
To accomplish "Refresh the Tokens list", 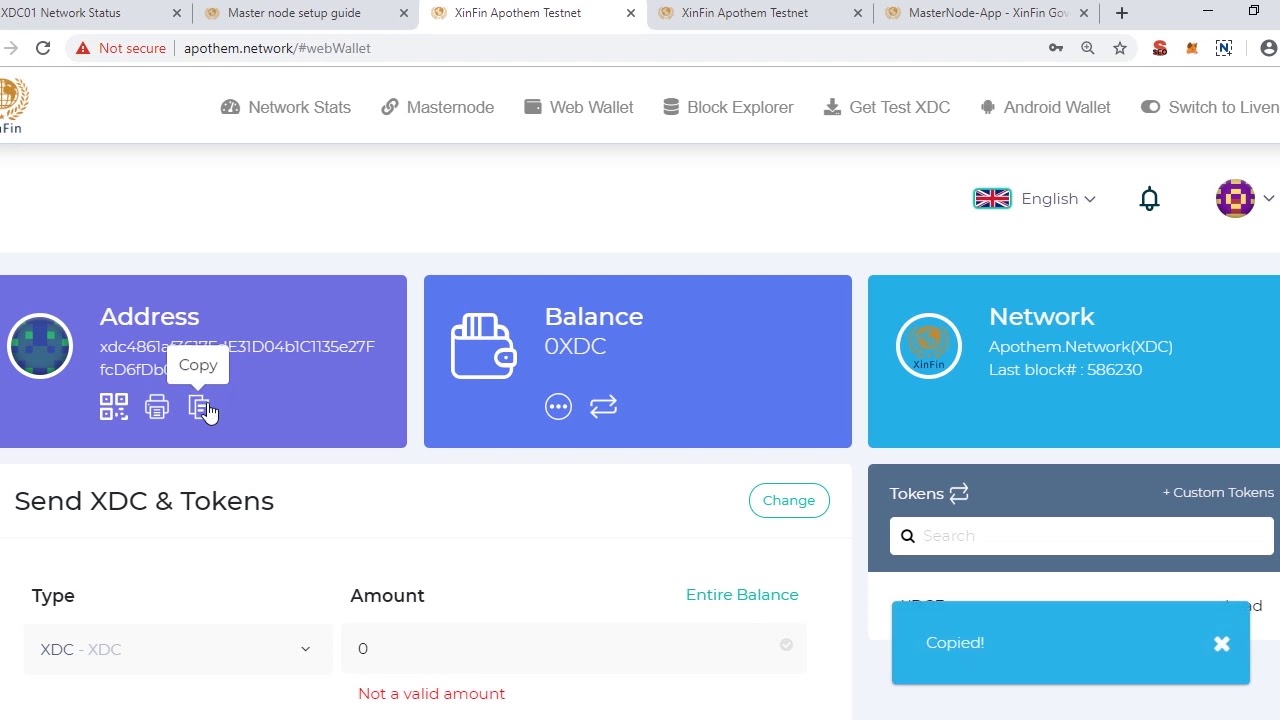I will 959,493.
